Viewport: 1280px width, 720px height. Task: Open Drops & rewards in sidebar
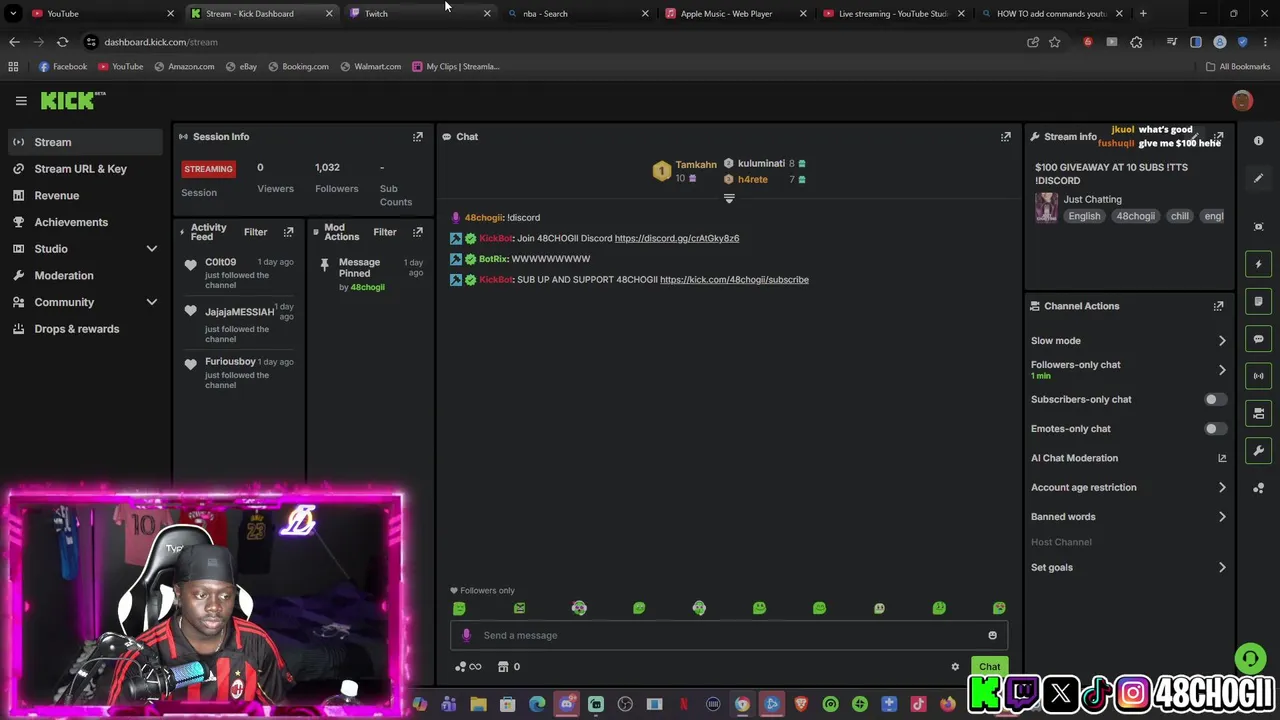click(85, 329)
